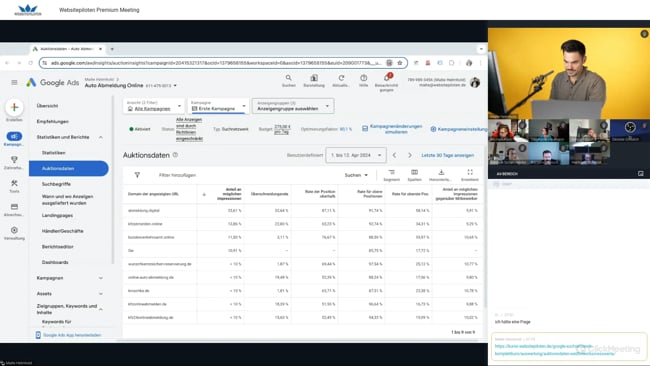Click the Überschneidungsrate column header
This screenshot has height=366, width=650.
coord(269,194)
